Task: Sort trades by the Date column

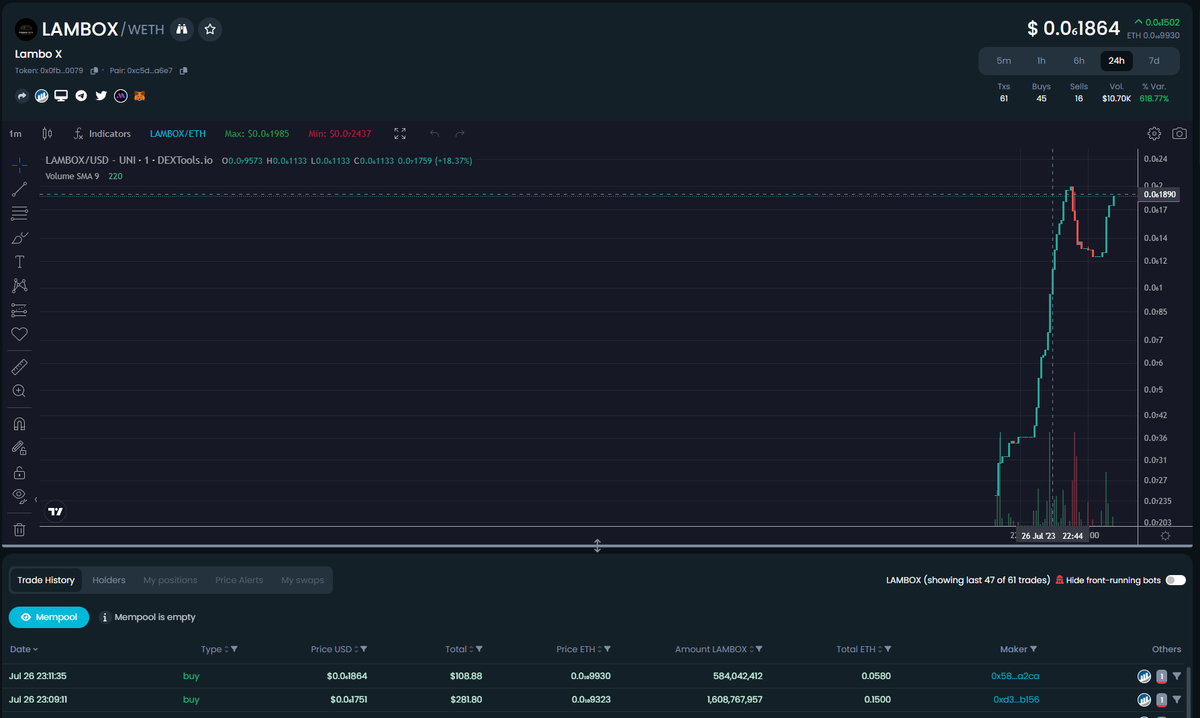Action: [24, 649]
